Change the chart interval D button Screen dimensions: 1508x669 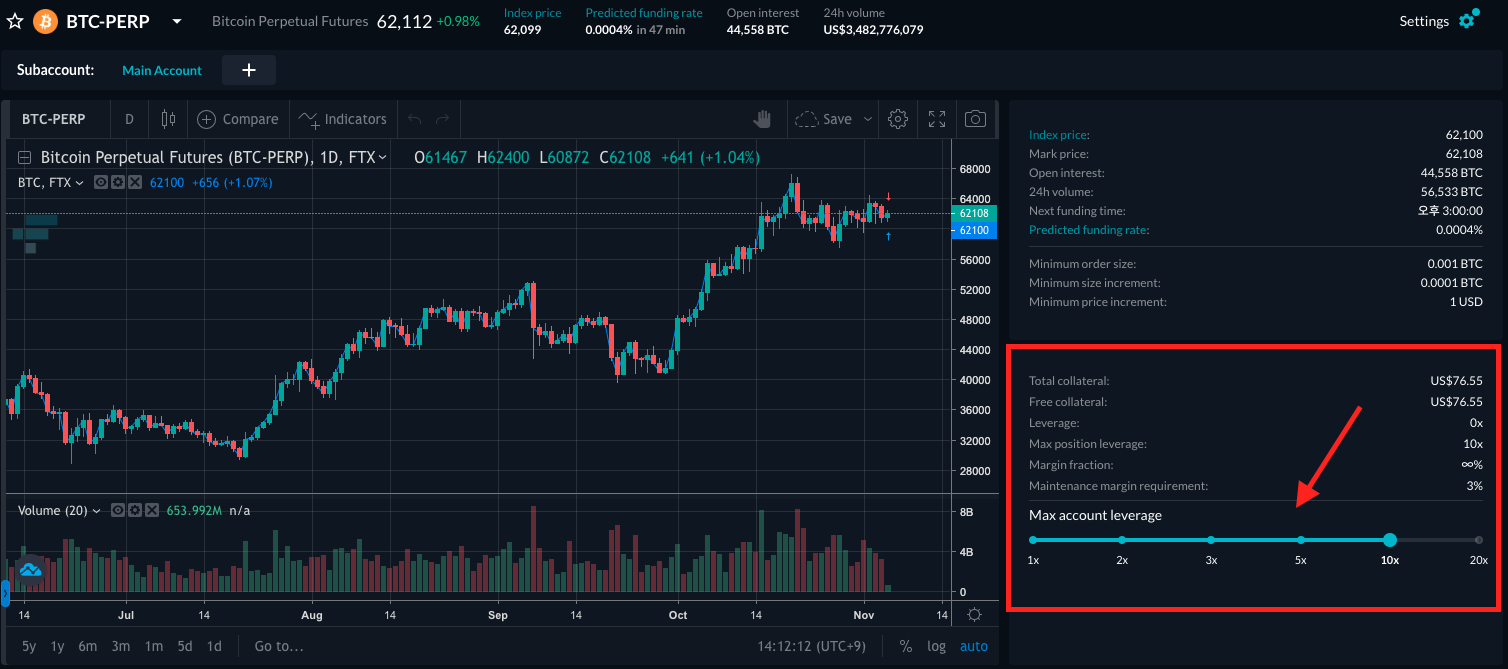pyautogui.click(x=129, y=119)
